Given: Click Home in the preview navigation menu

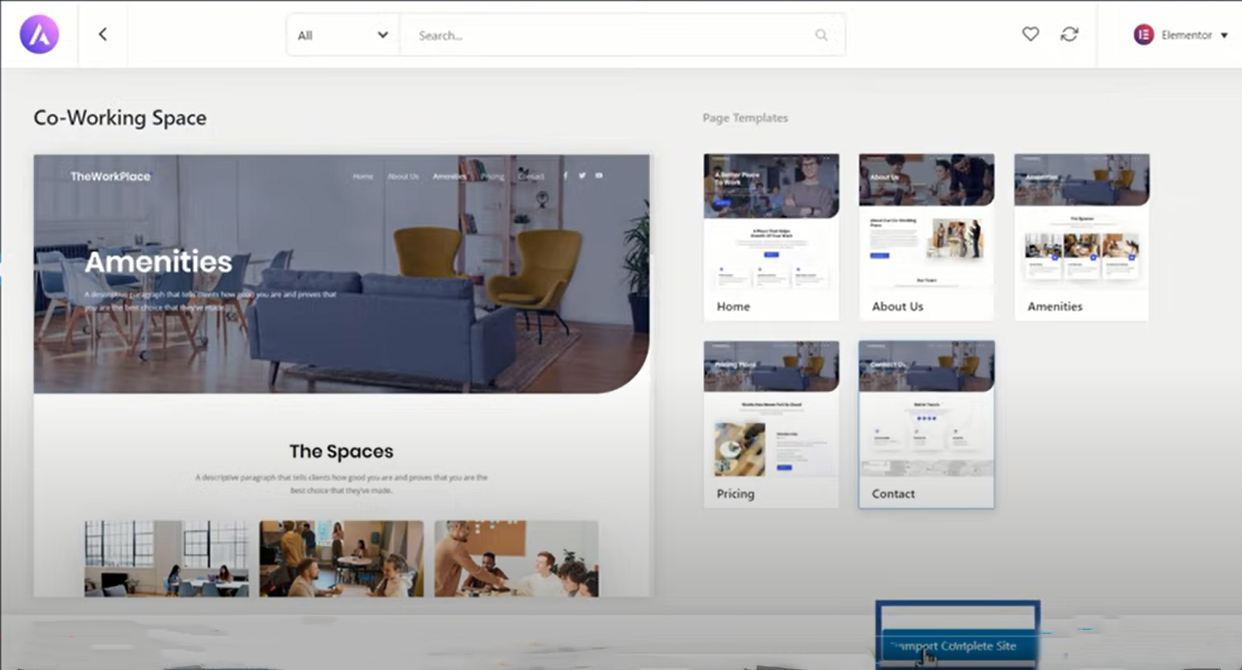Looking at the screenshot, I should 363,176.
